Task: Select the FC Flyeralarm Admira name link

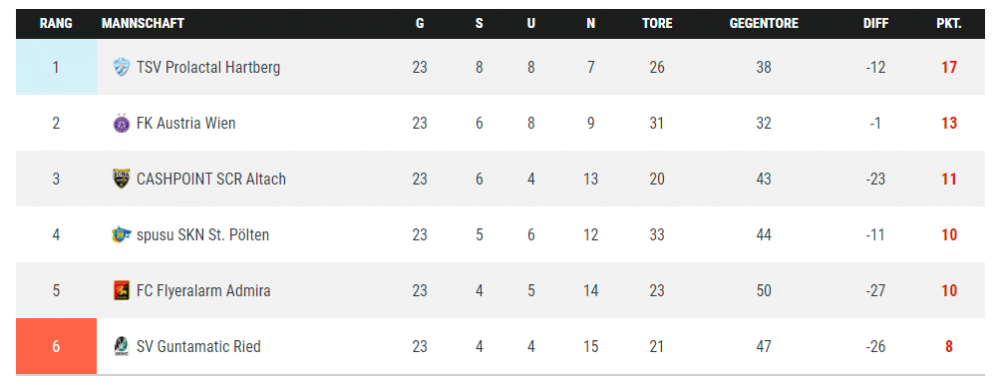Action: coord(203,291)
